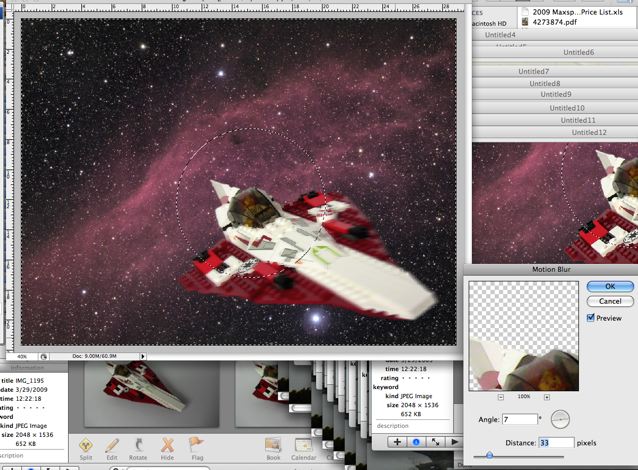Click the Flag icon
638x470 pixels.
(x=196, y=445)
